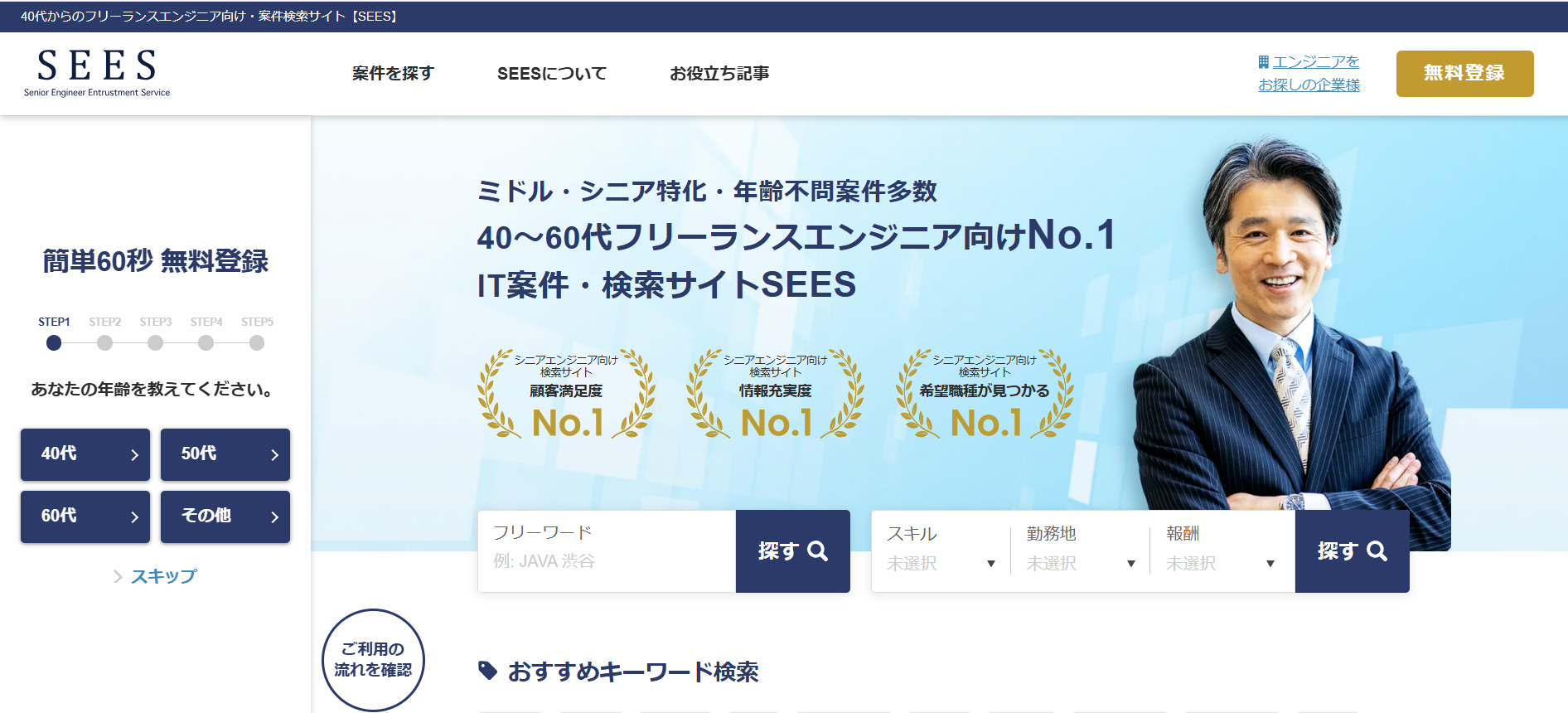Image resolution: width=1568 pixels, height=713 pixels.
Task: Choose the 60代 age option
Action: tap(85, 517)
